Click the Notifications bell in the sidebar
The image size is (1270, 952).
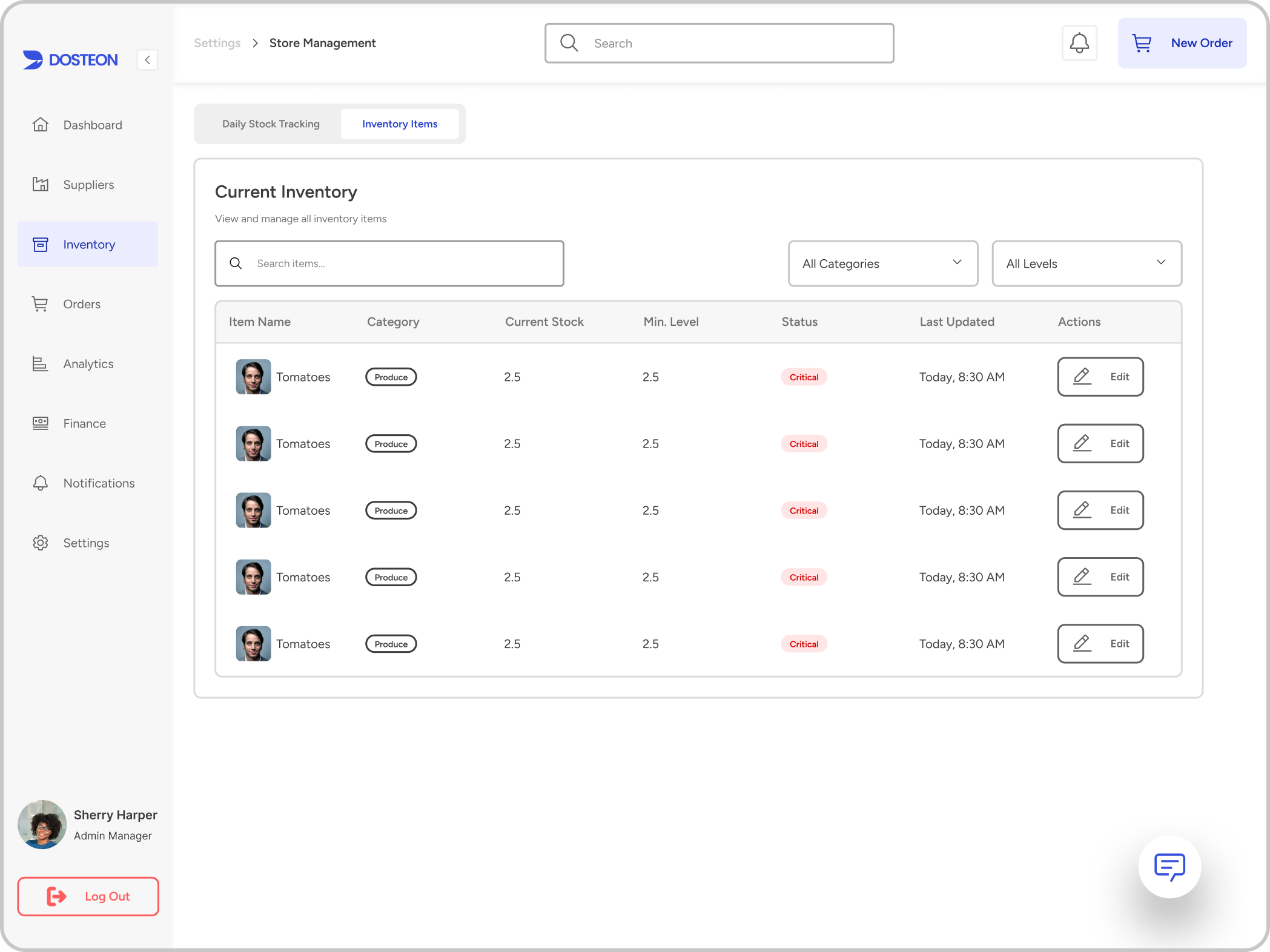(x=40, y=483)
